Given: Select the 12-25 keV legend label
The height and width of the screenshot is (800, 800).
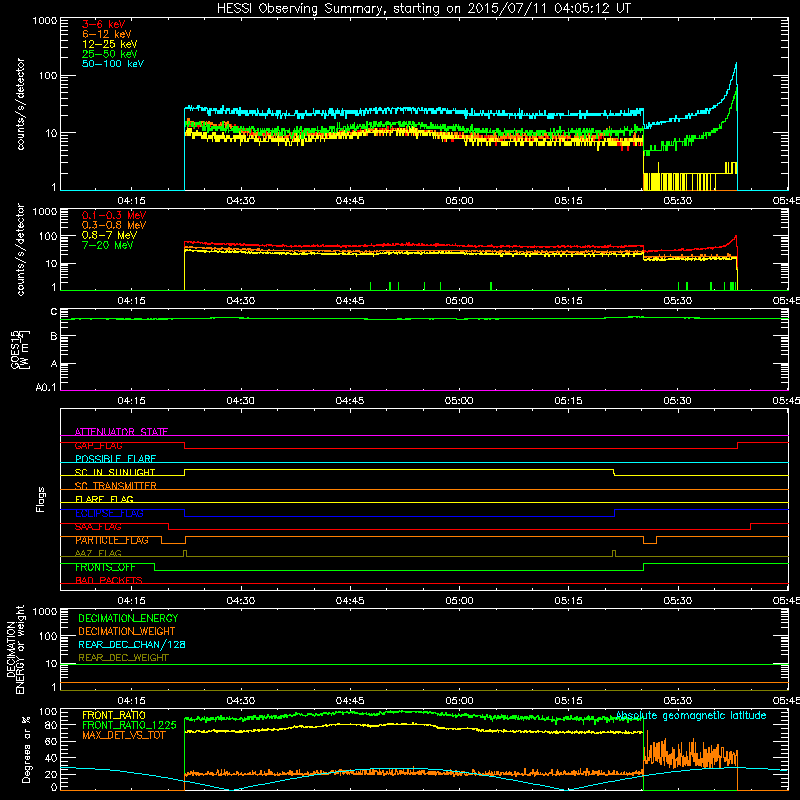Looking at the screenshot, I should pyautogui.click(x=110, y=44).
